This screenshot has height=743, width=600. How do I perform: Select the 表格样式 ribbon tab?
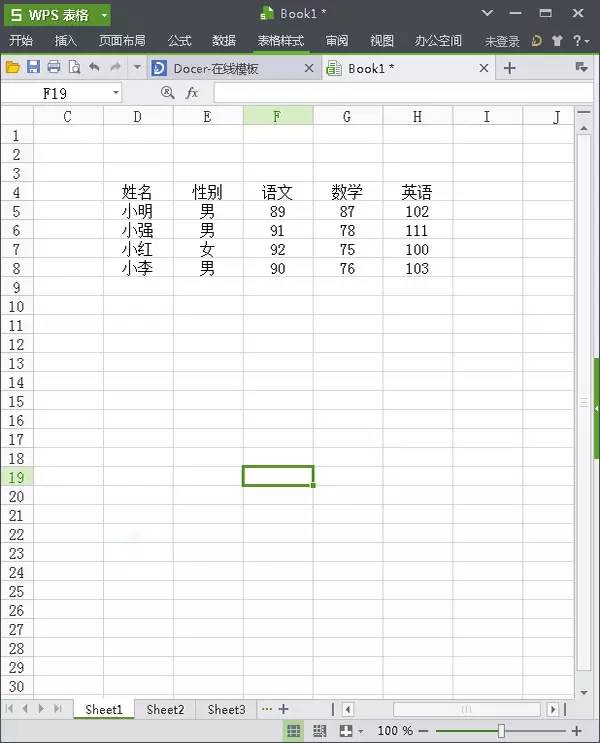(281, 41)
